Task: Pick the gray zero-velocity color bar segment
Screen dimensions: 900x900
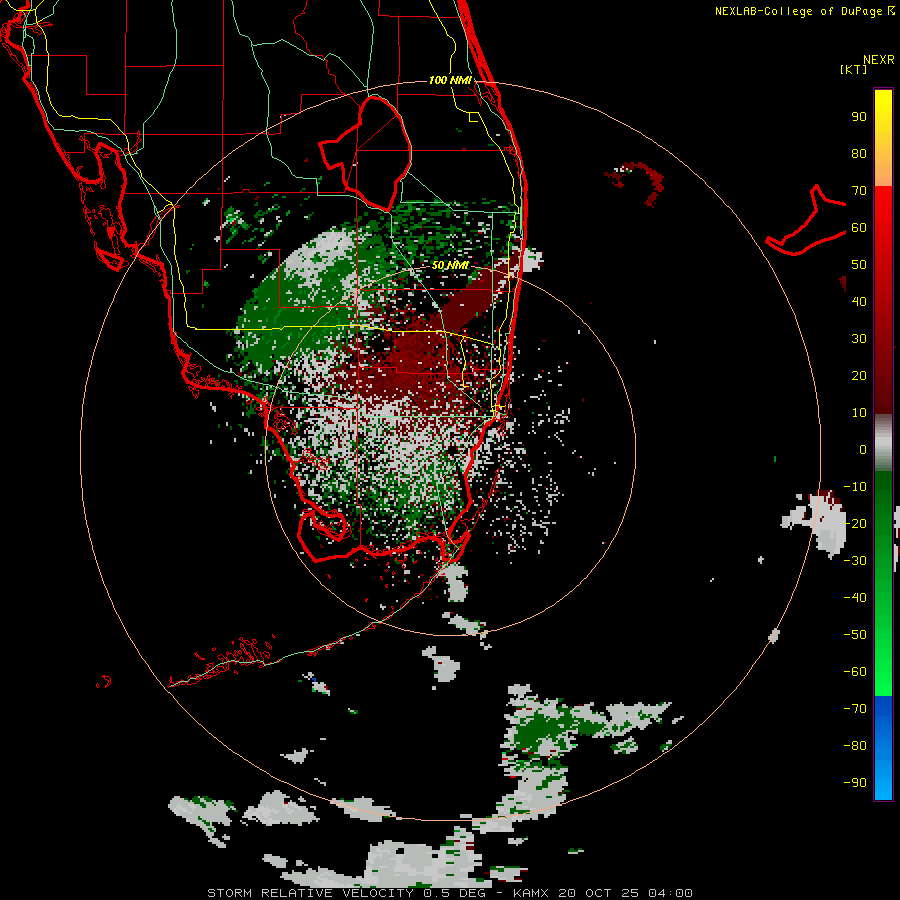Action: [883, 443]
